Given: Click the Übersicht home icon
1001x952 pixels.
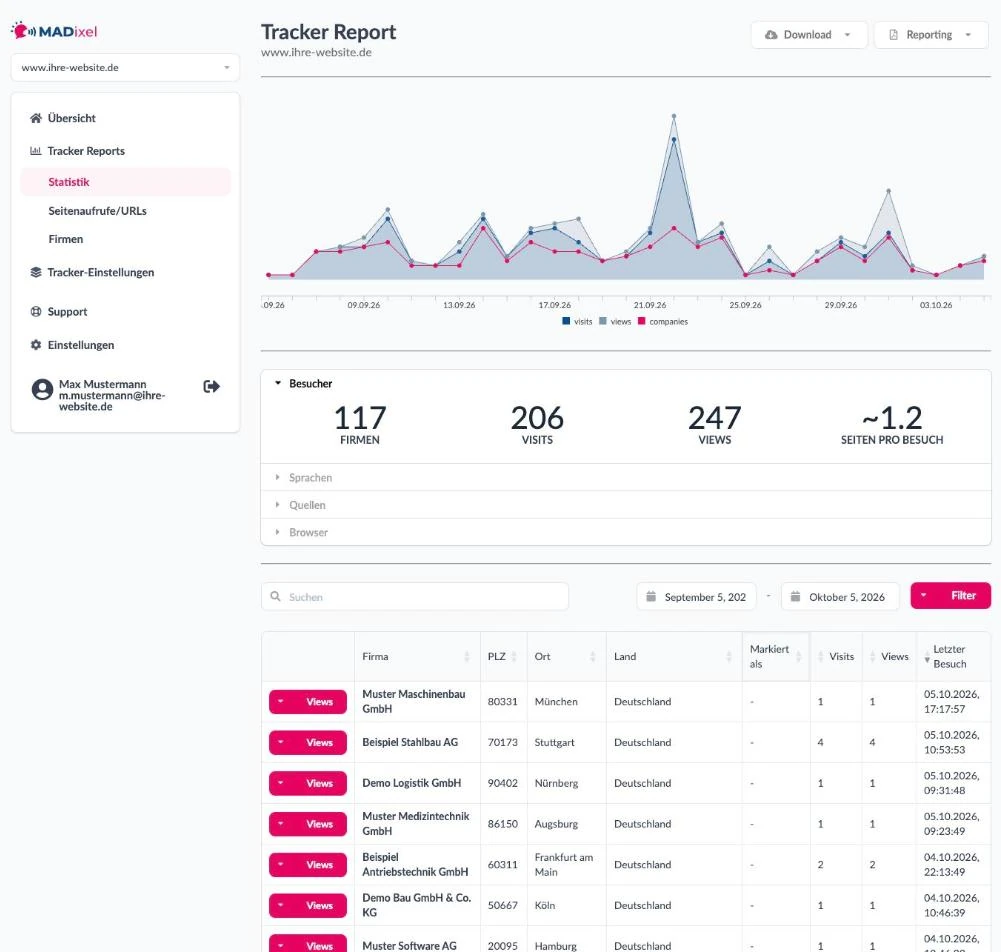Looking at the screenshot, I should coord(36,118).
